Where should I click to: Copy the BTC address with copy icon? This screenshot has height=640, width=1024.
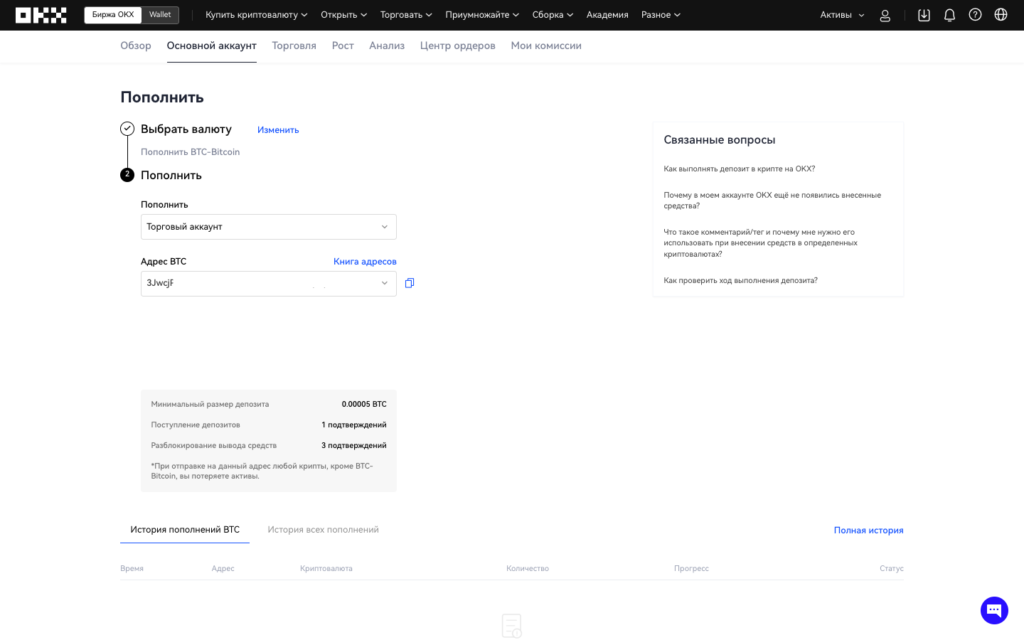click(x=410, y=283)
